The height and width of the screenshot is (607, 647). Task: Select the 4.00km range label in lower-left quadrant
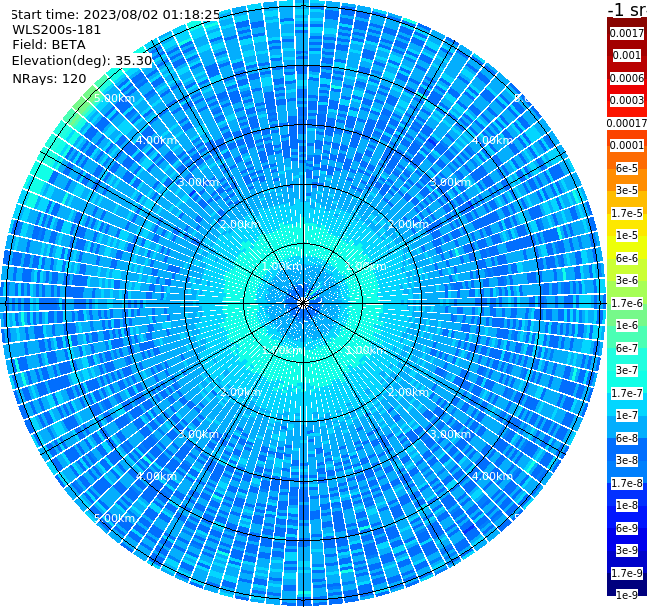coord(156,476)
